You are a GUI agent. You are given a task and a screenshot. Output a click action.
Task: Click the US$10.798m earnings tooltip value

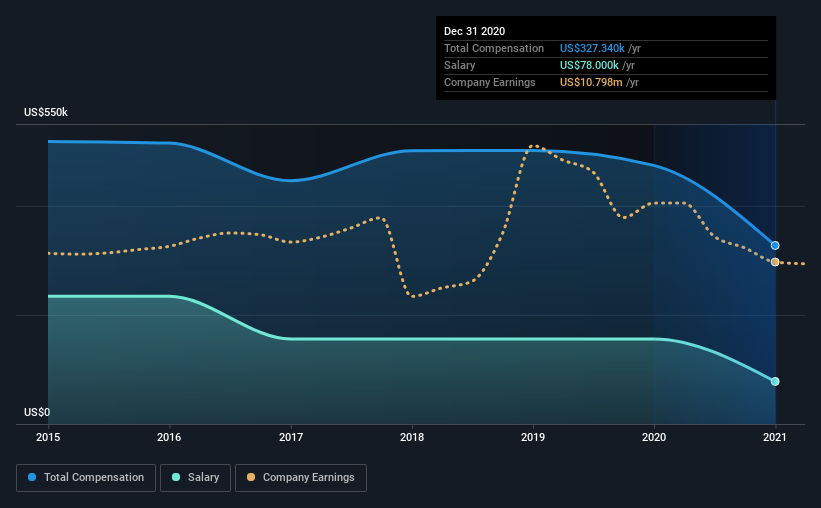[x=591, y=82]
